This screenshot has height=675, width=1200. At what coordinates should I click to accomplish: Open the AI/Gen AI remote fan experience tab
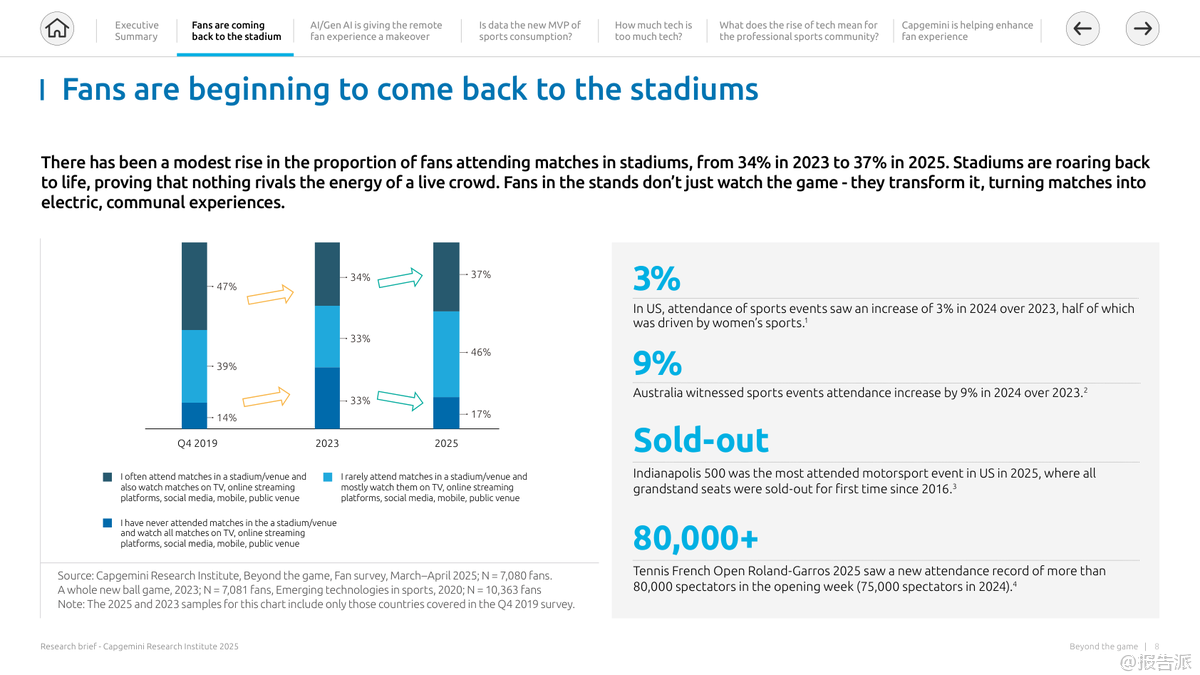pyautogui.click(x=376, y=31)
